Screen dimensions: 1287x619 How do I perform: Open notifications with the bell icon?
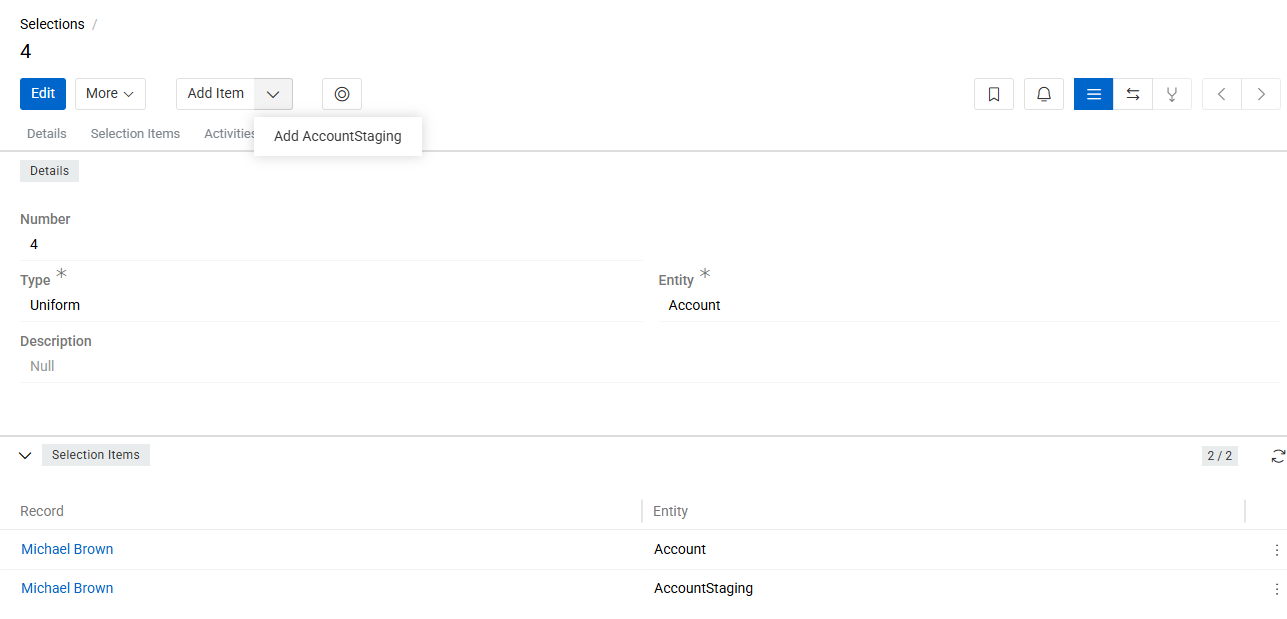tap(1044, 94)
